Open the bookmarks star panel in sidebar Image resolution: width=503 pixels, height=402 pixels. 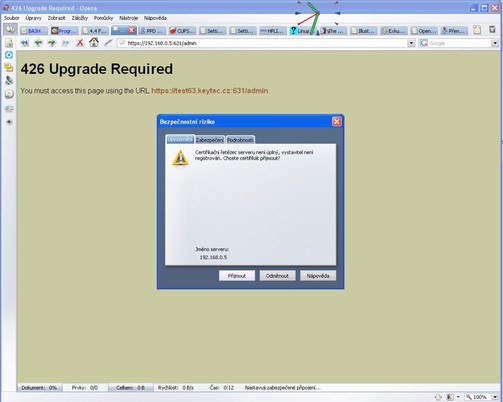click(x=9, y=122)
